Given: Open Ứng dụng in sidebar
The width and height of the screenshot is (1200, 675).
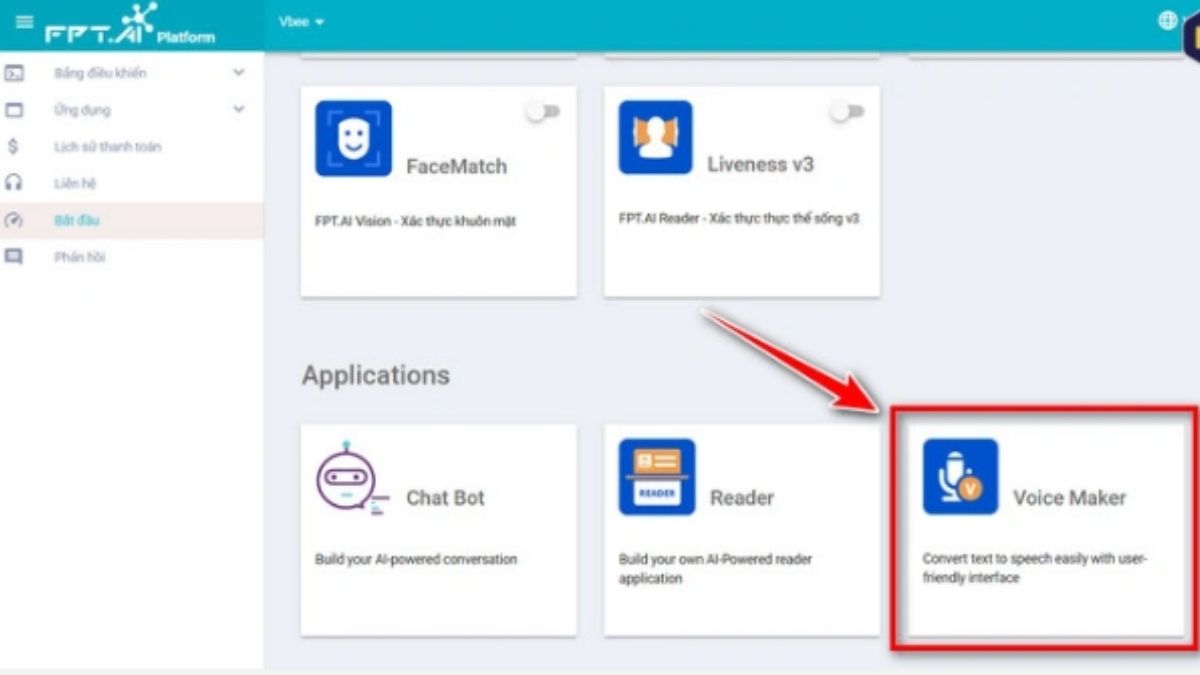Looking at the screenshot, I should pyautogui.click(x=82, y=110).
